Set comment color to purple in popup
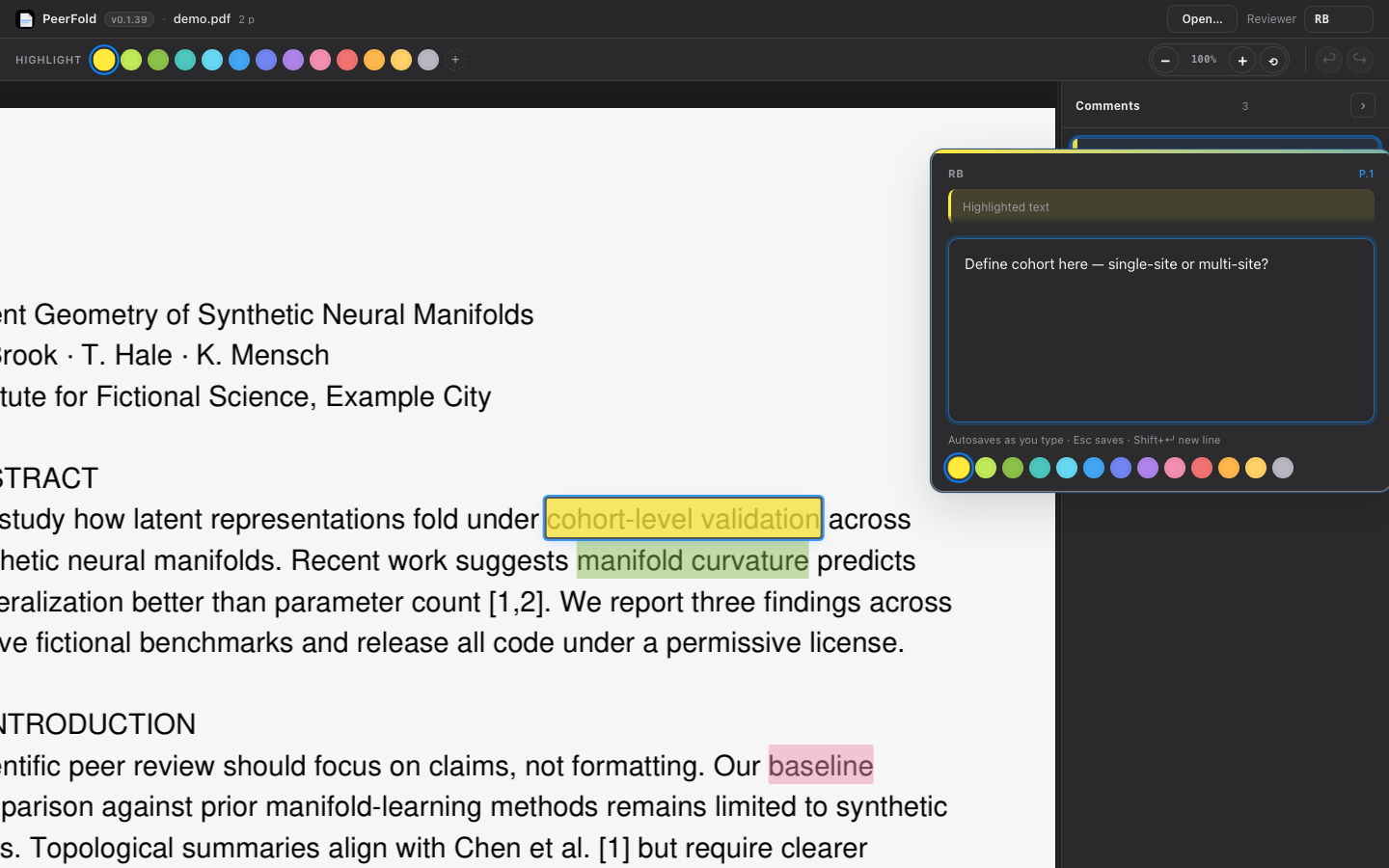1389x868 pixels. point(1148,468)
